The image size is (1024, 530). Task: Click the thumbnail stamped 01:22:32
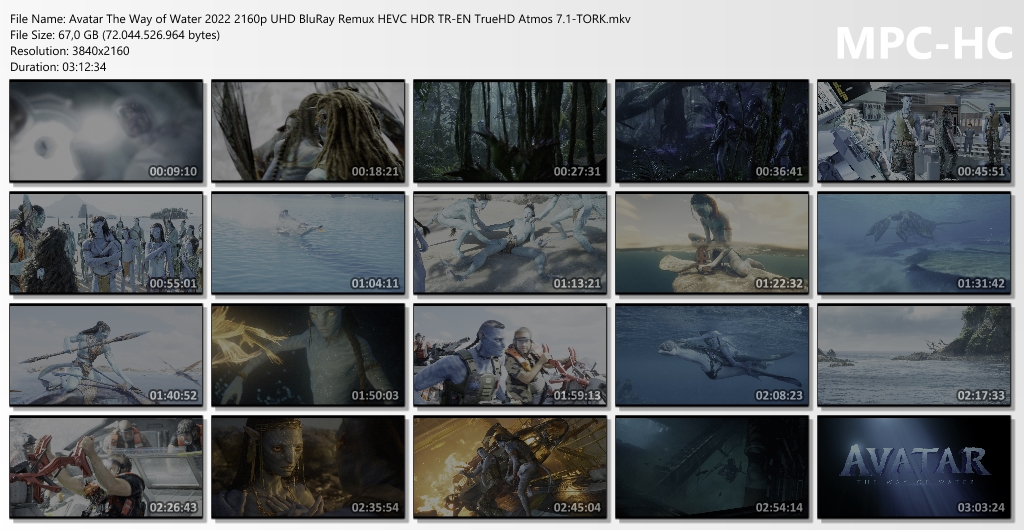(x=712, y=243)
